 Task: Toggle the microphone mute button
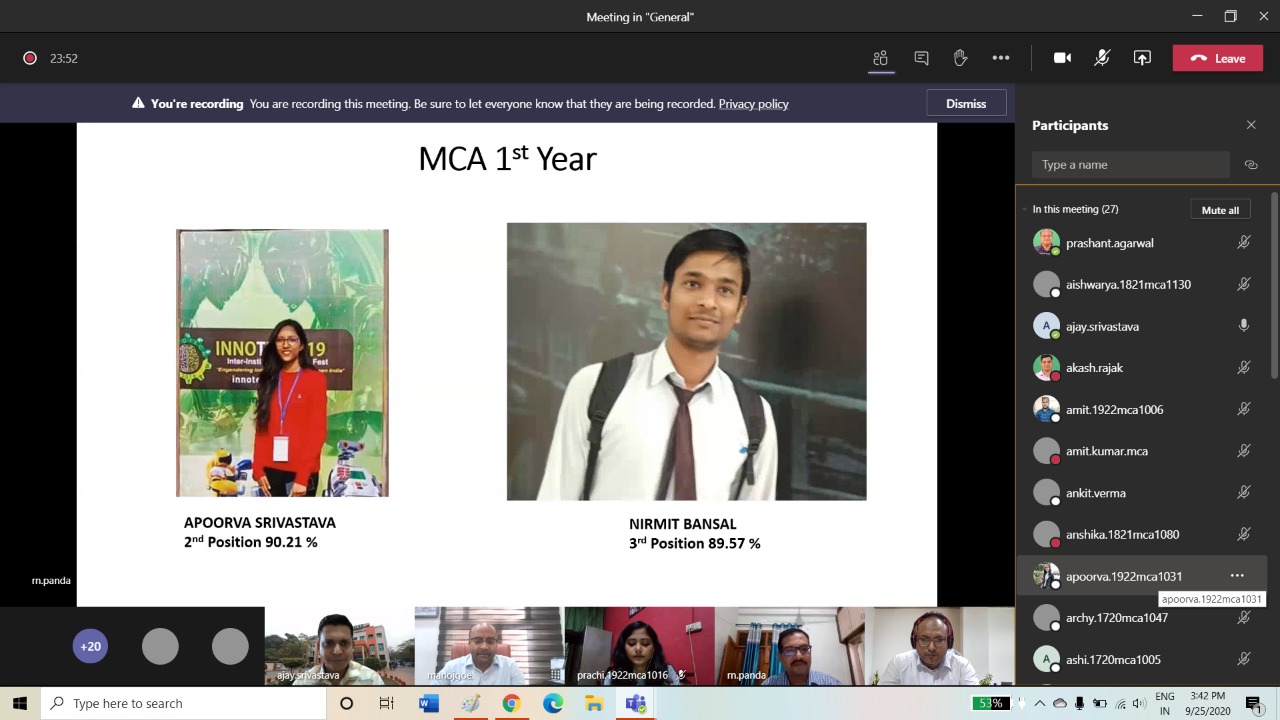click(1102, 58)
